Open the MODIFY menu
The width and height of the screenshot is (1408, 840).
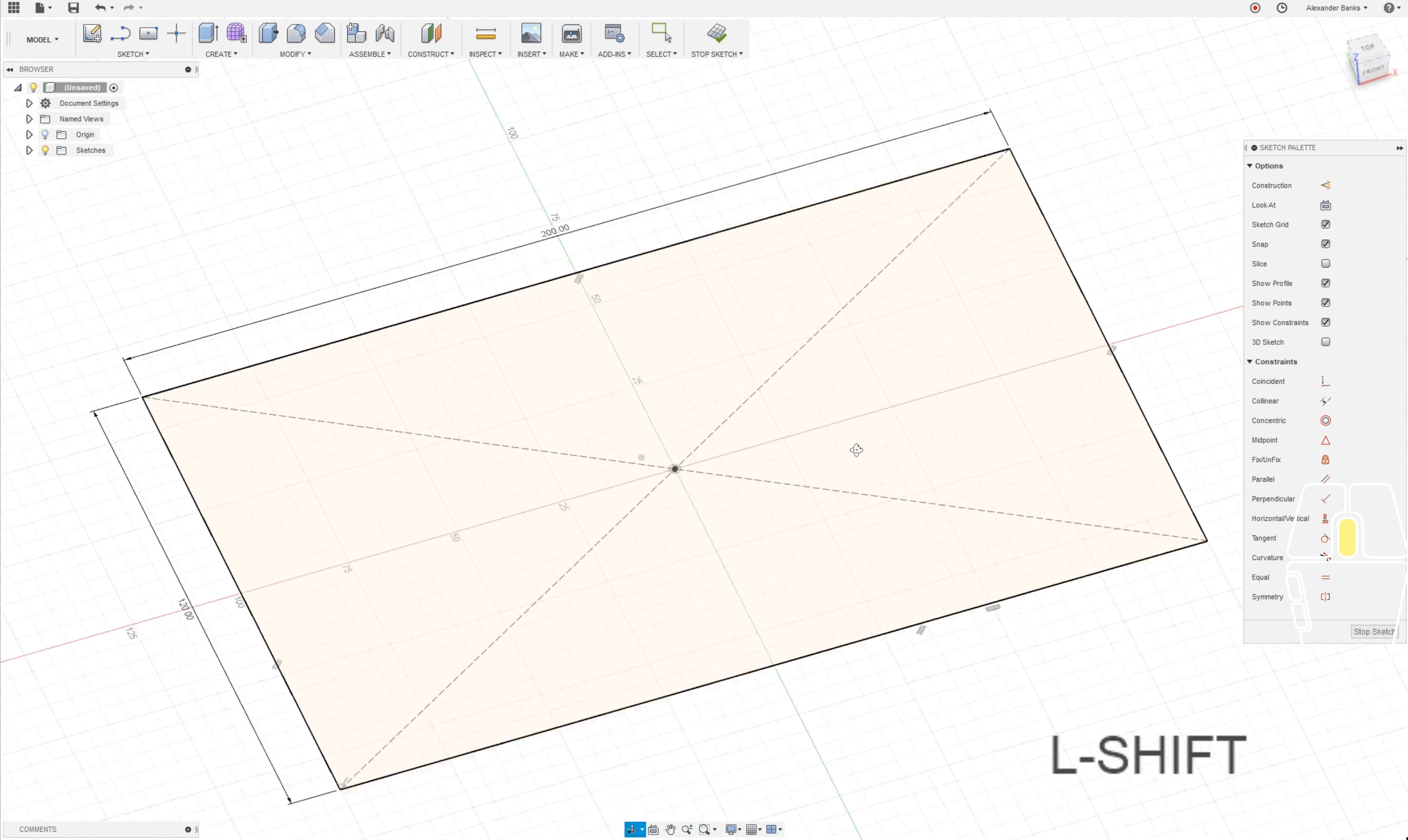pos(295,54)
